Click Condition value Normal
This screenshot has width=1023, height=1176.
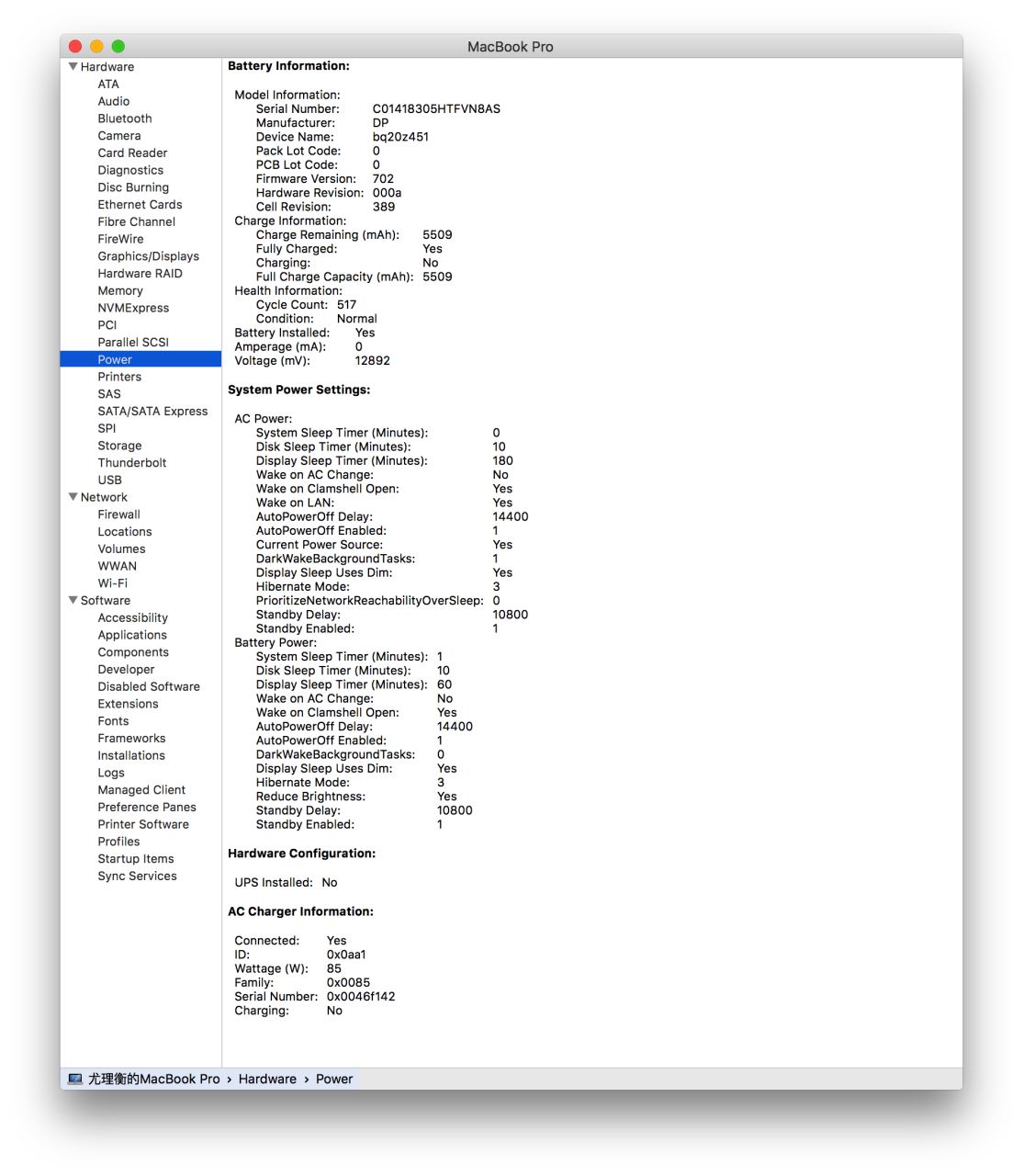(x=356, y=319)
